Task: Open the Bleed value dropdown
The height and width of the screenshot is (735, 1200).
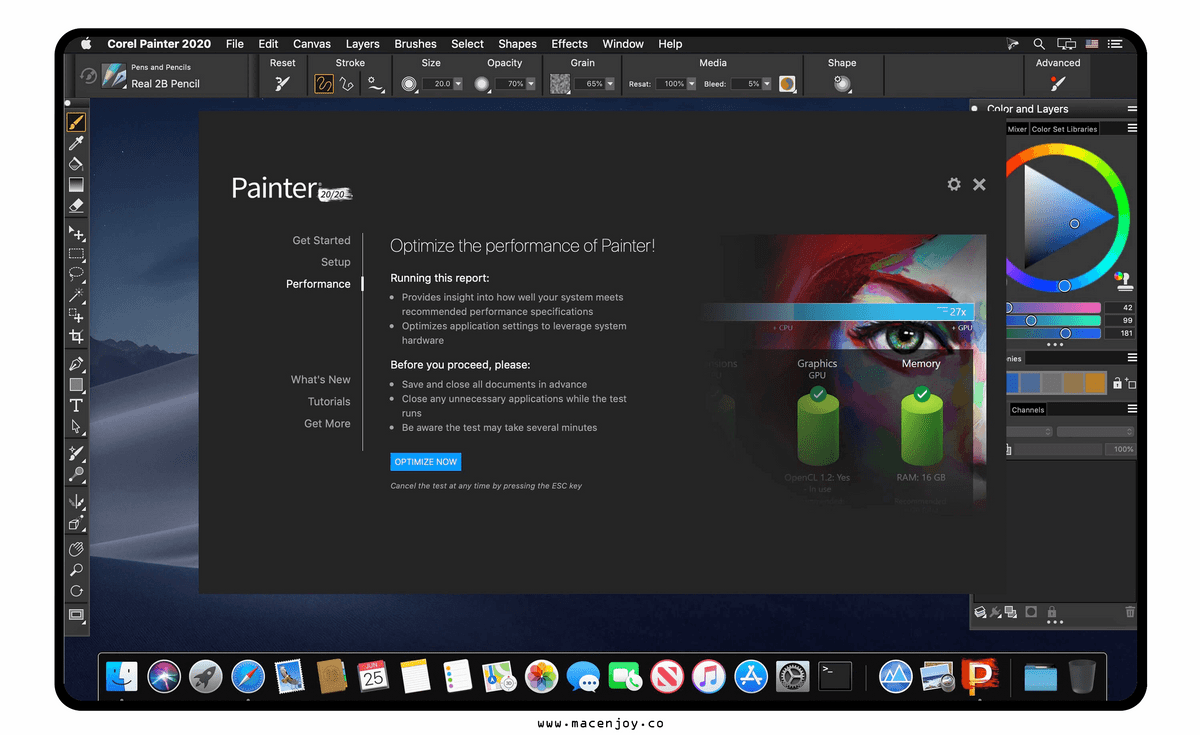Action: click(767, 84)
